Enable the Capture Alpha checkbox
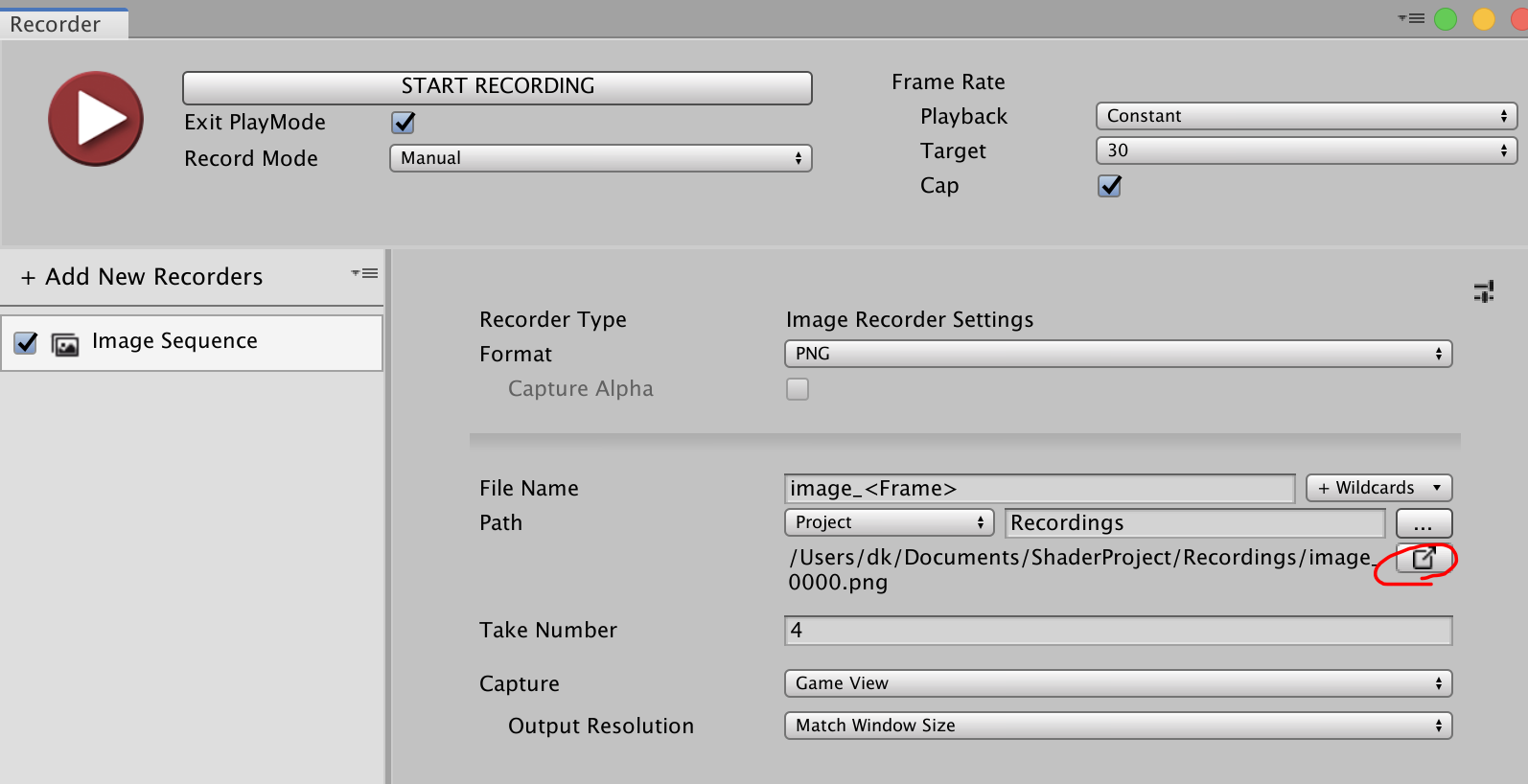This screenshot has height=784, width=1528. click(797, 389)
